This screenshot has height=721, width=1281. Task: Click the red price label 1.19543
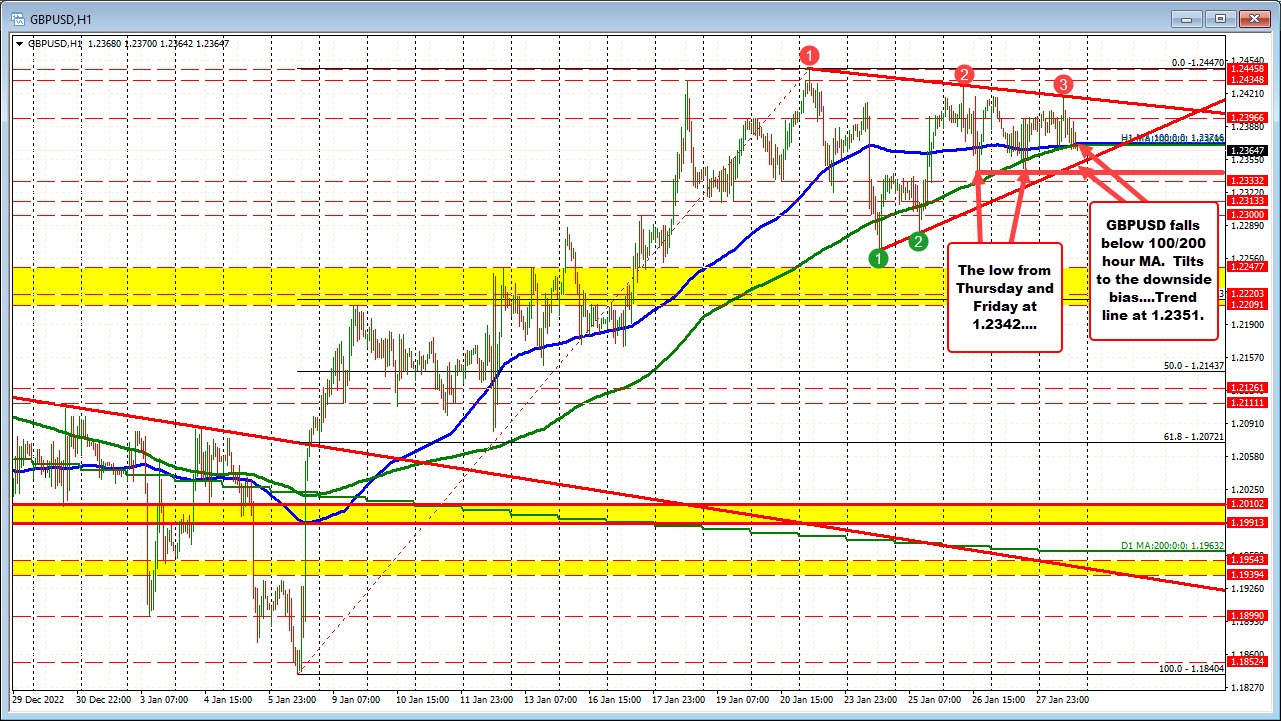click(x=1250, y=558)
